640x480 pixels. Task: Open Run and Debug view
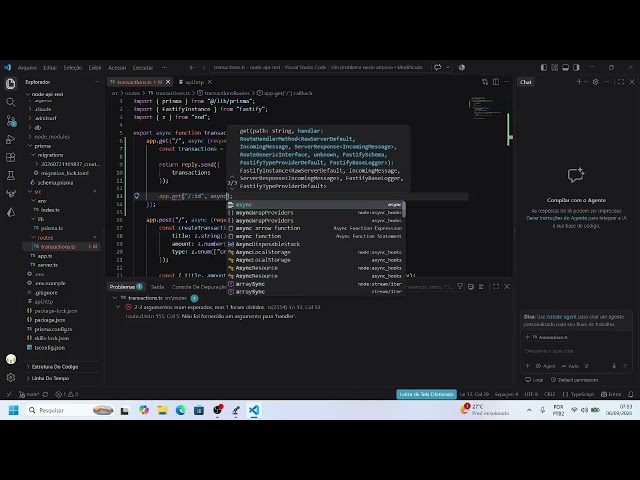11,139
